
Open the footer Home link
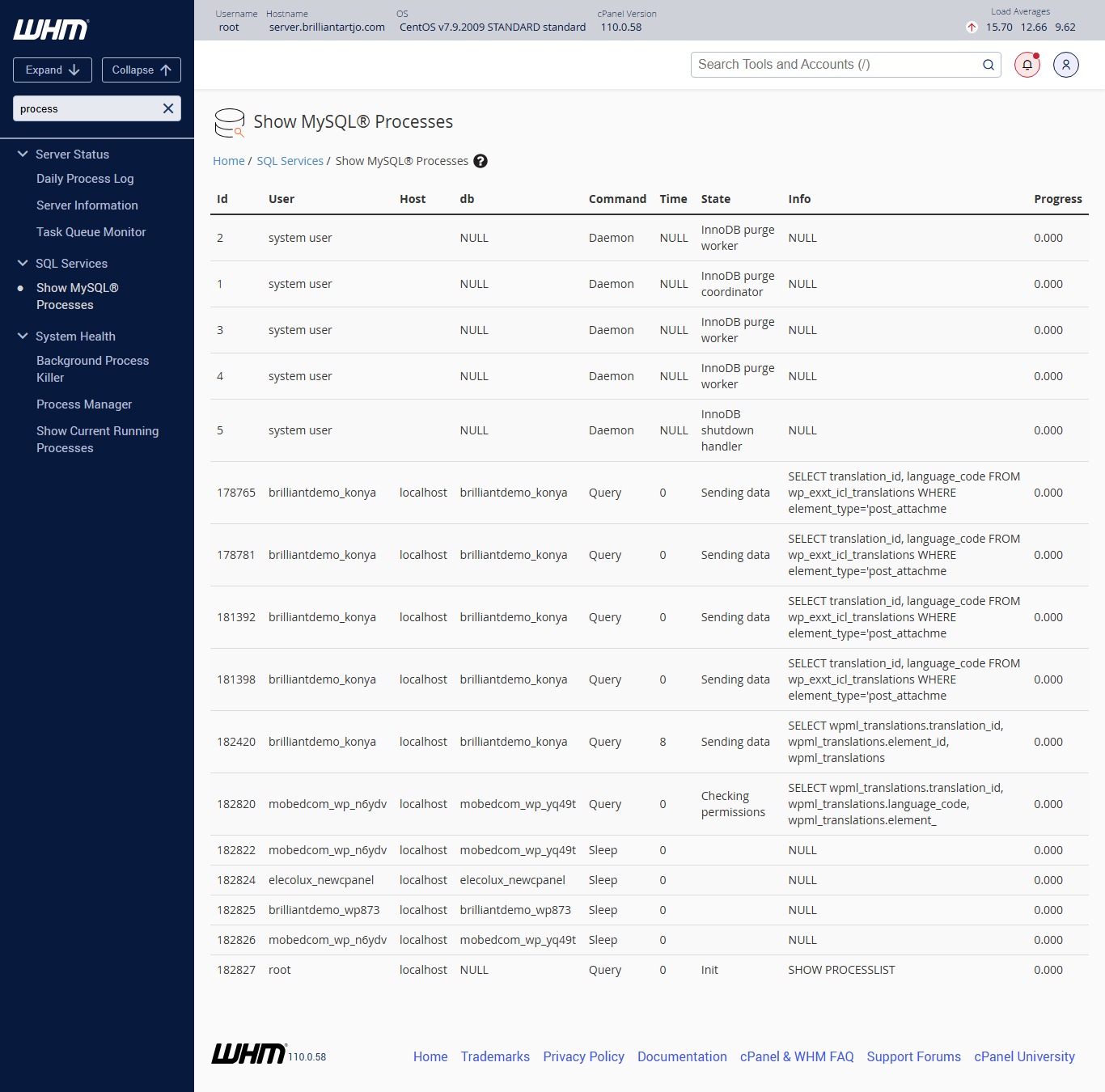430,1056
